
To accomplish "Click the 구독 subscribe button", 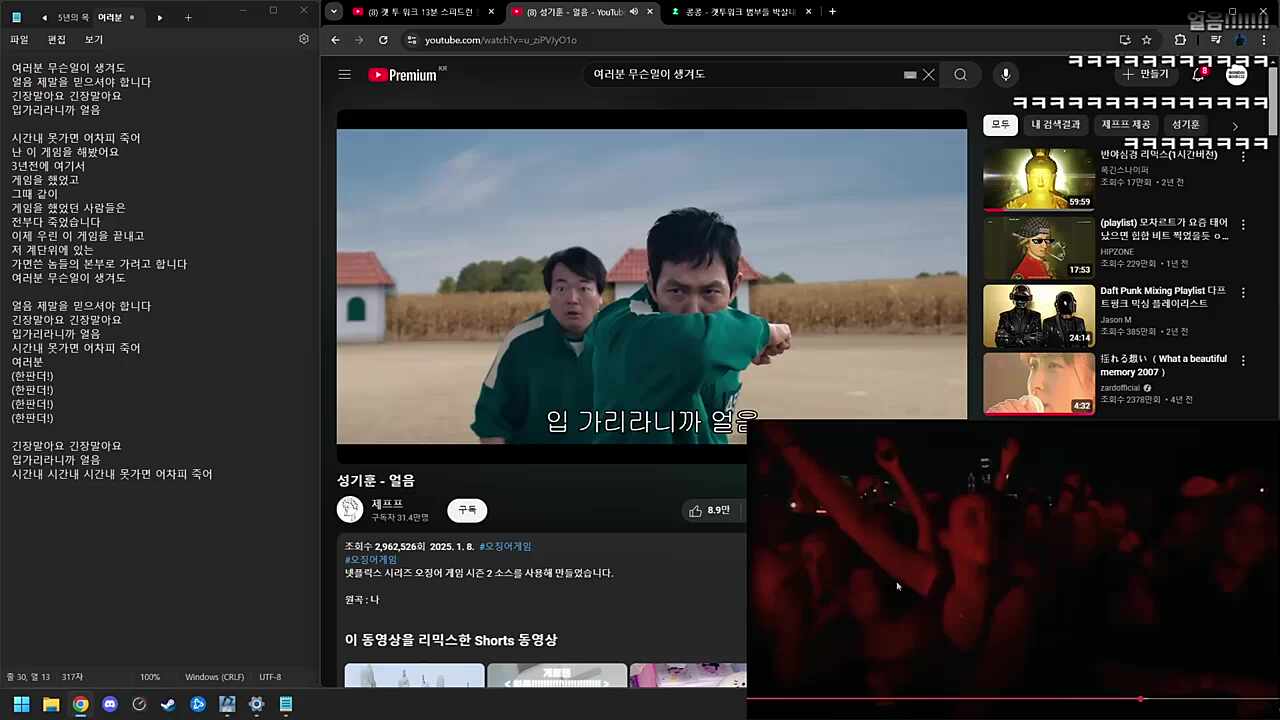I will 467,510.
